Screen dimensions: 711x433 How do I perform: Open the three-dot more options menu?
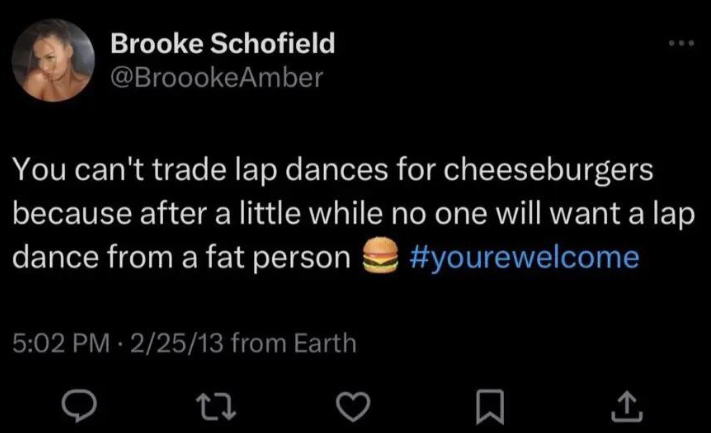point(680,46)
